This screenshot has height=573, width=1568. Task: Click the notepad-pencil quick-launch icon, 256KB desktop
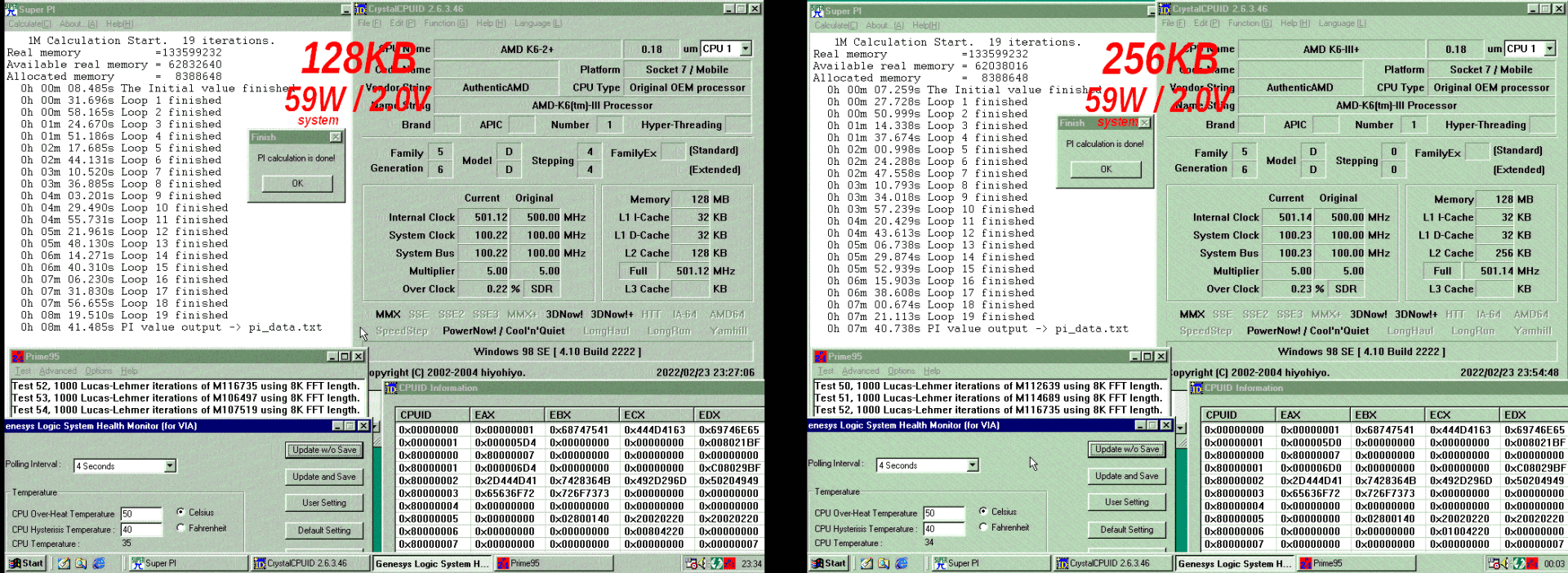point(866,563)
